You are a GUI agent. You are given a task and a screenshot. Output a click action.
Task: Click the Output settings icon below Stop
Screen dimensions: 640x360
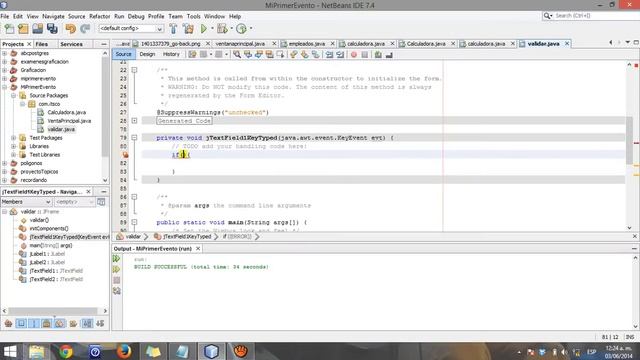(117, 291)
